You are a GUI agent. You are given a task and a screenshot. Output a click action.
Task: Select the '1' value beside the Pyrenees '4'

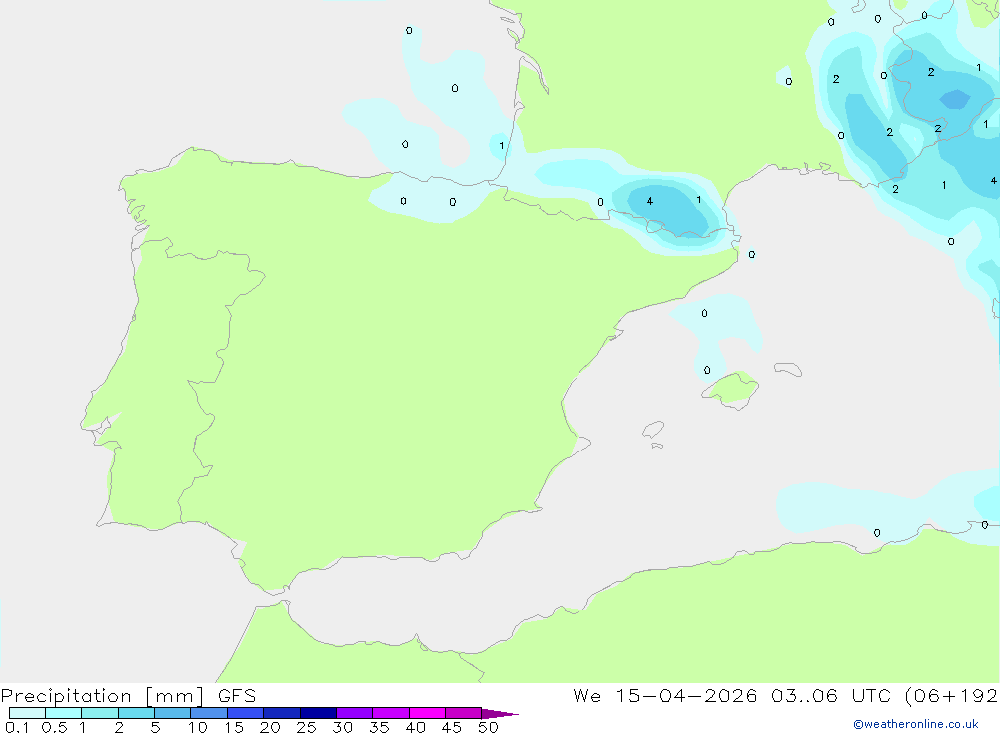click(x=699, y=200)
